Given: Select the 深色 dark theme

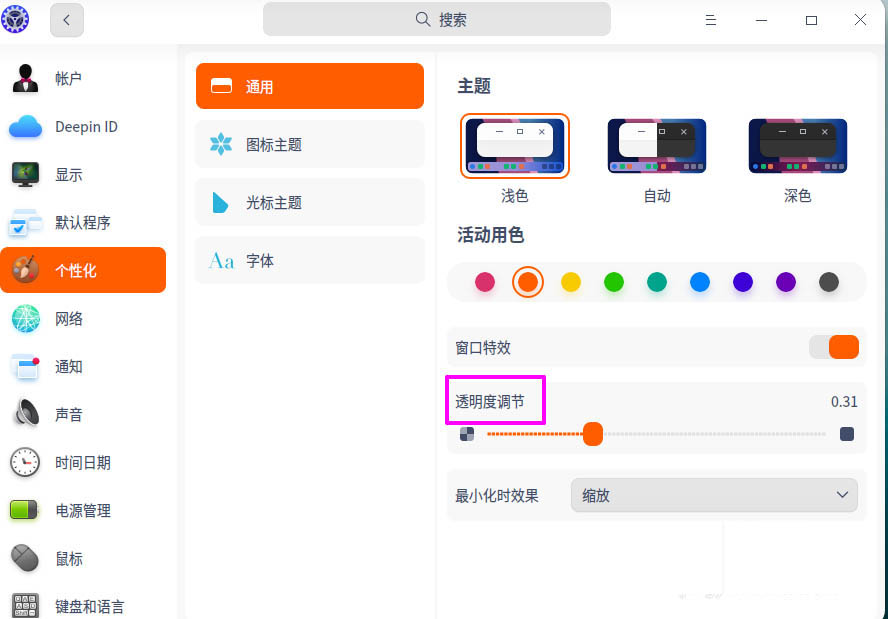Looking at the screenshot, I should [x=797, y=145].
